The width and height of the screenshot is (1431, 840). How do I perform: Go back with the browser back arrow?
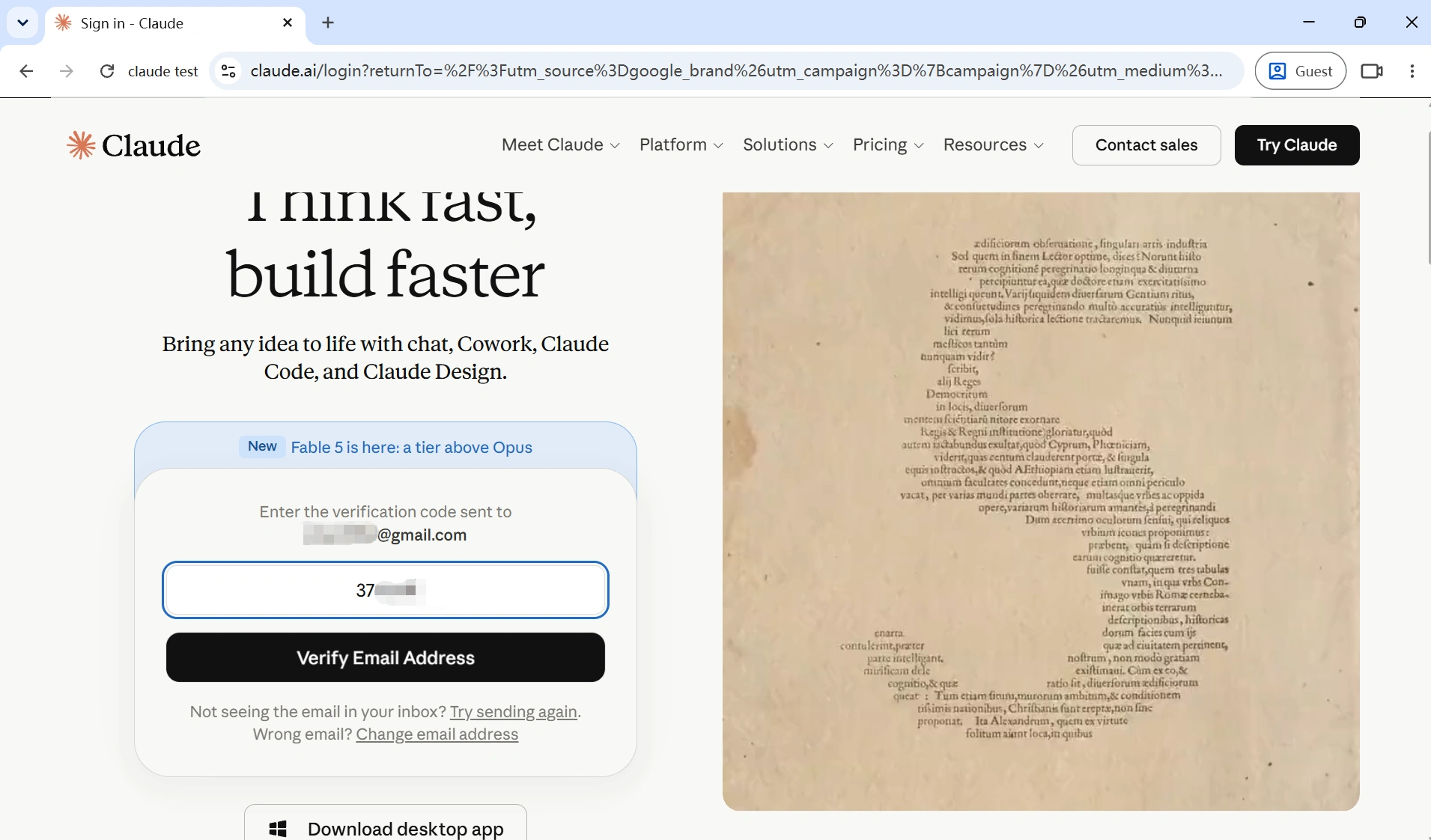pyautogui.click(x=27, y=71)
